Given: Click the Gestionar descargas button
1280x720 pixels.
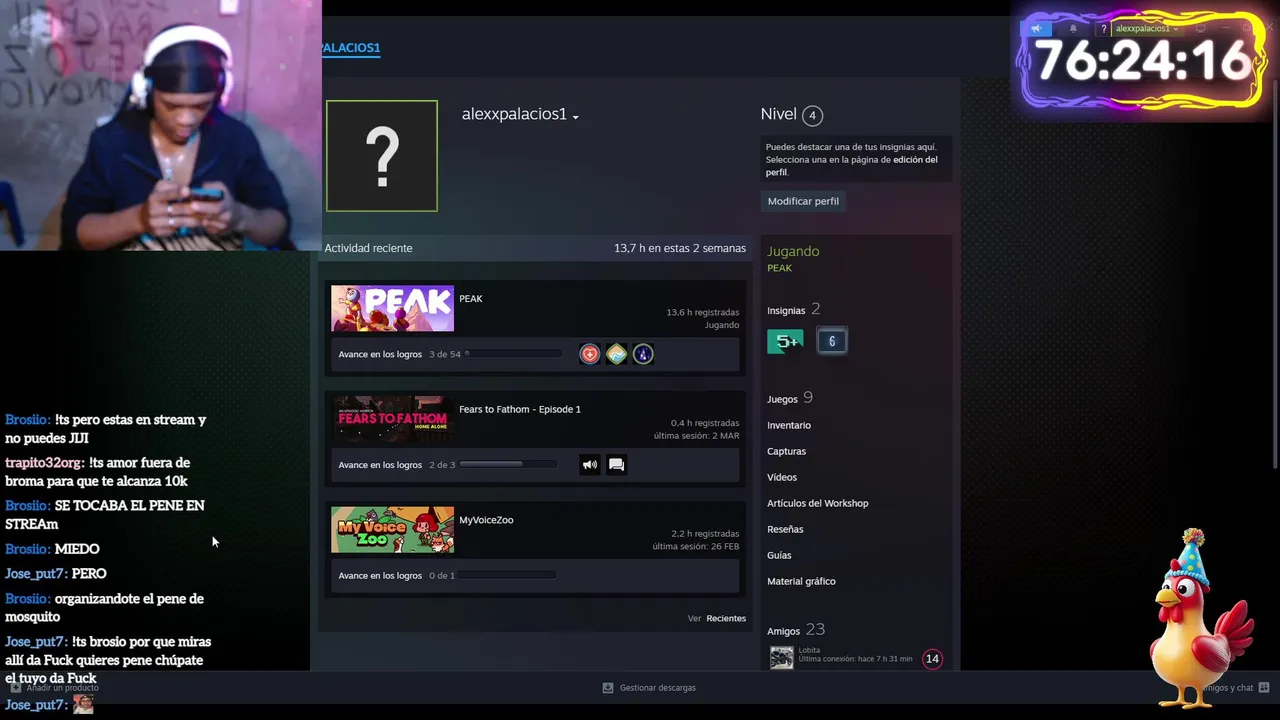Looking at the screenshot, I should (649, 688).
